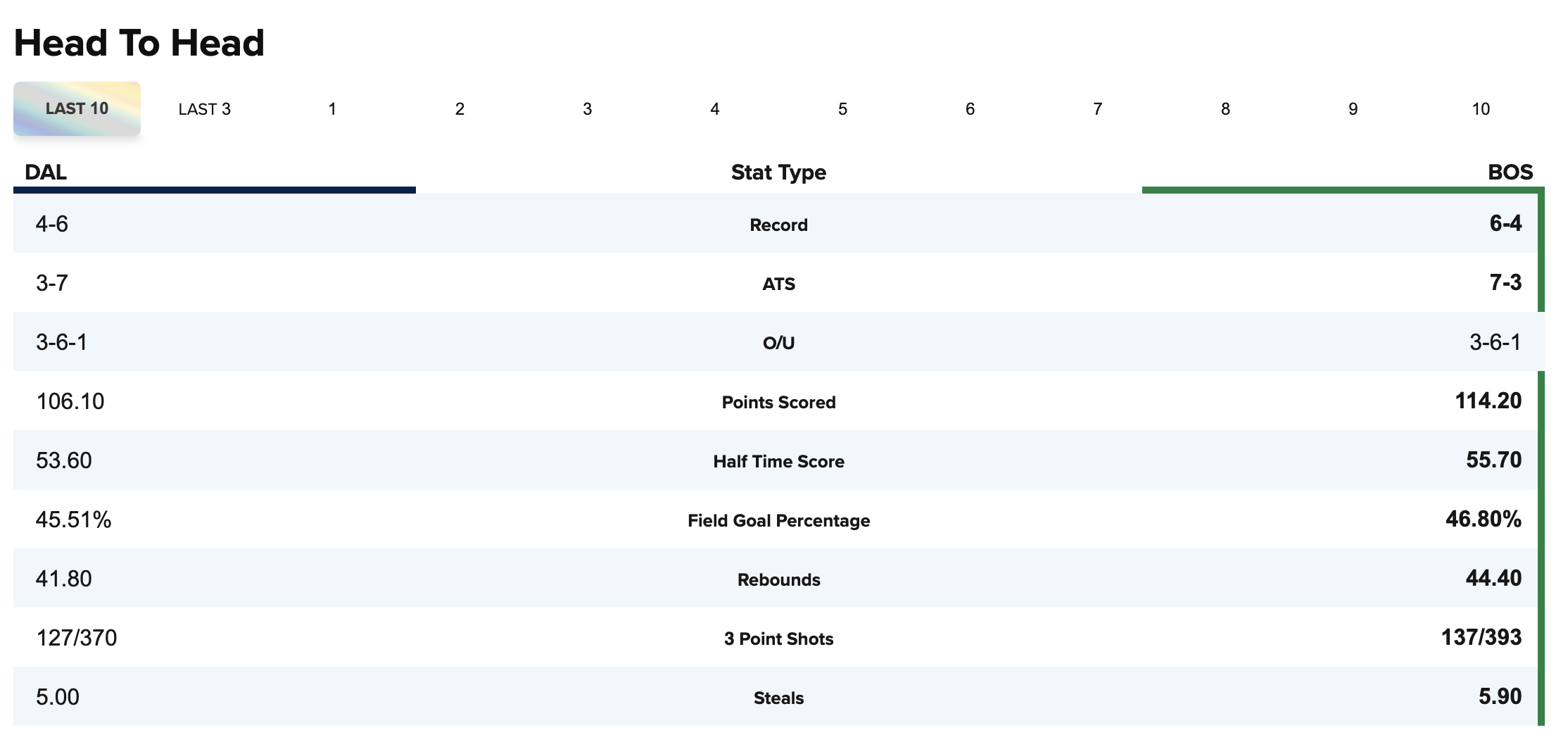The height and width of the screenshot is (742, 1568).
Task: Click DAL ATS value 3-7
Action: coord(52,283)
